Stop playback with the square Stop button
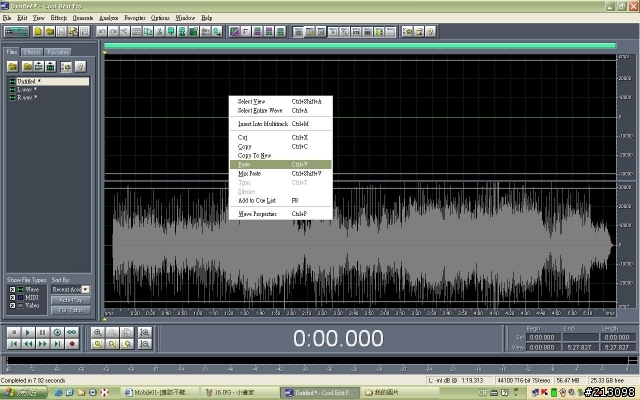Screen dimensions: 640x400 13,332
